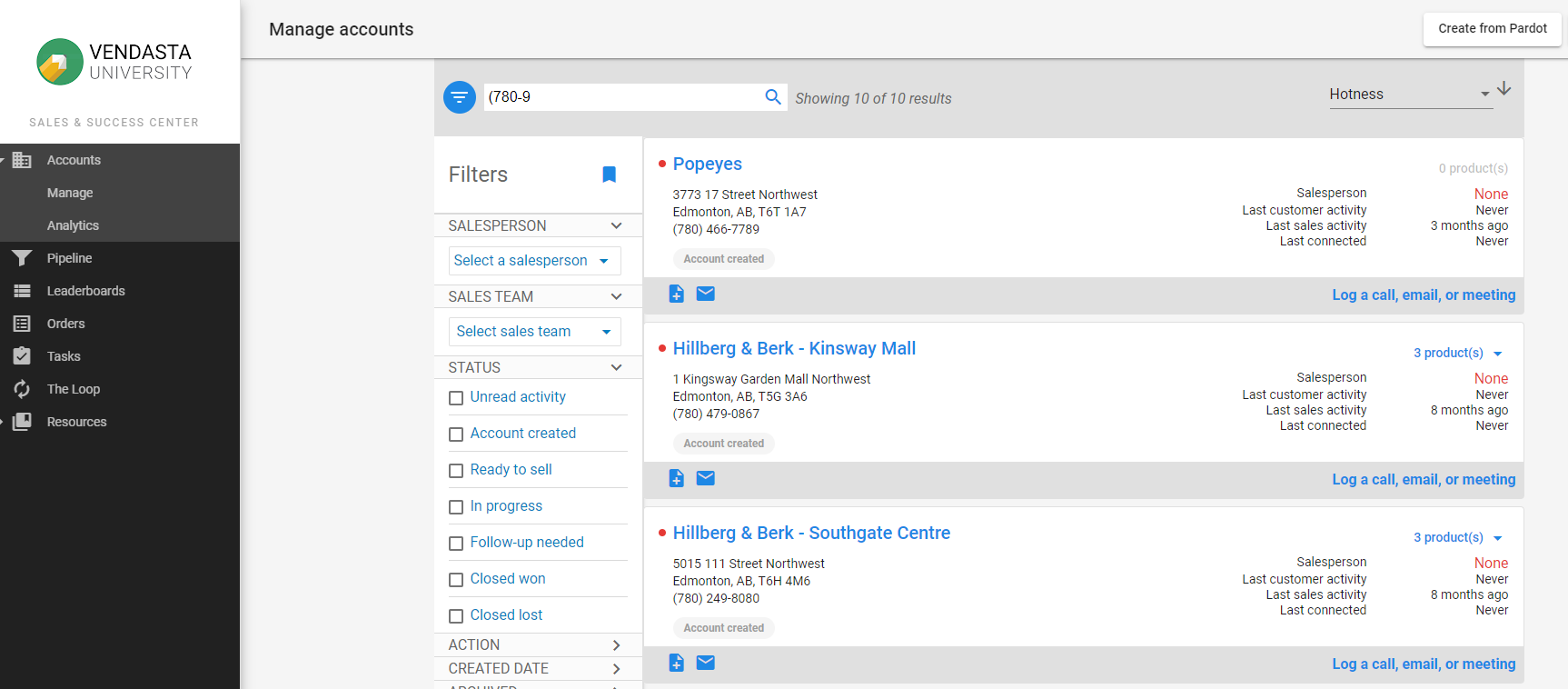Image resolution: width=1568 pixels, height=689 pixels.
Task: Click add note icon under Kinsway Mall
Action: coord(677,478)
